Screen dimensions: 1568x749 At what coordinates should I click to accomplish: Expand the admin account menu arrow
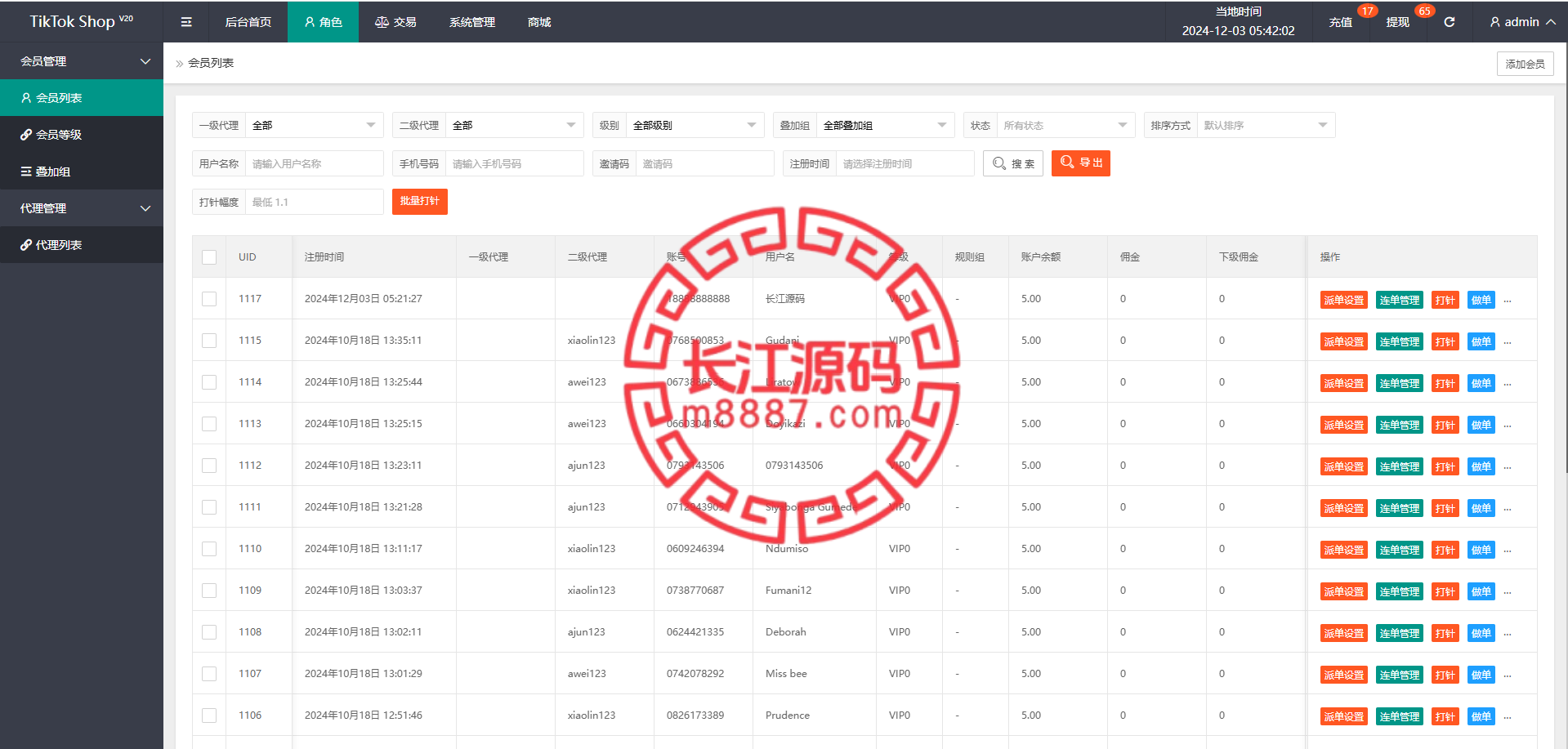click(x=1551, y=22)
